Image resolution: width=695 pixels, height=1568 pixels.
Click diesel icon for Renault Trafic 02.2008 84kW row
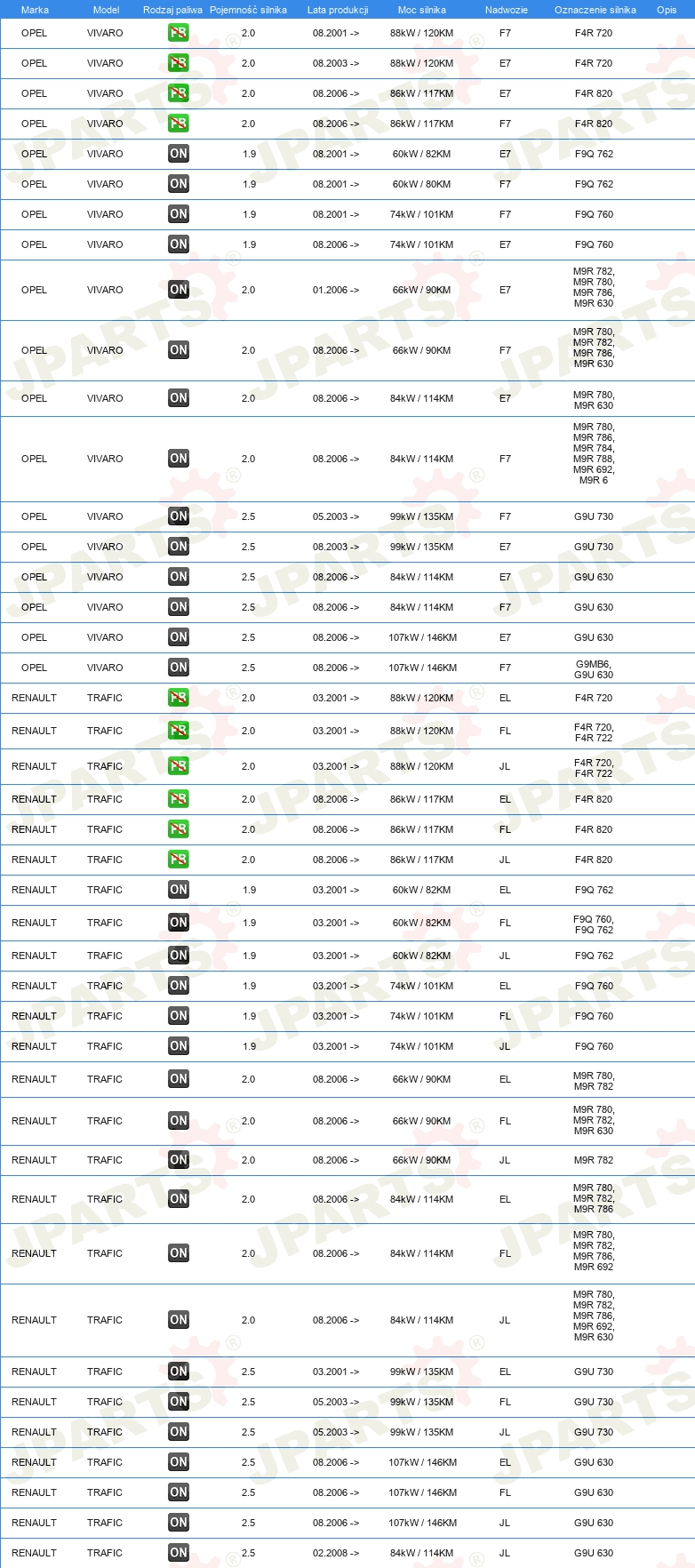click(x=179, y=1553)
